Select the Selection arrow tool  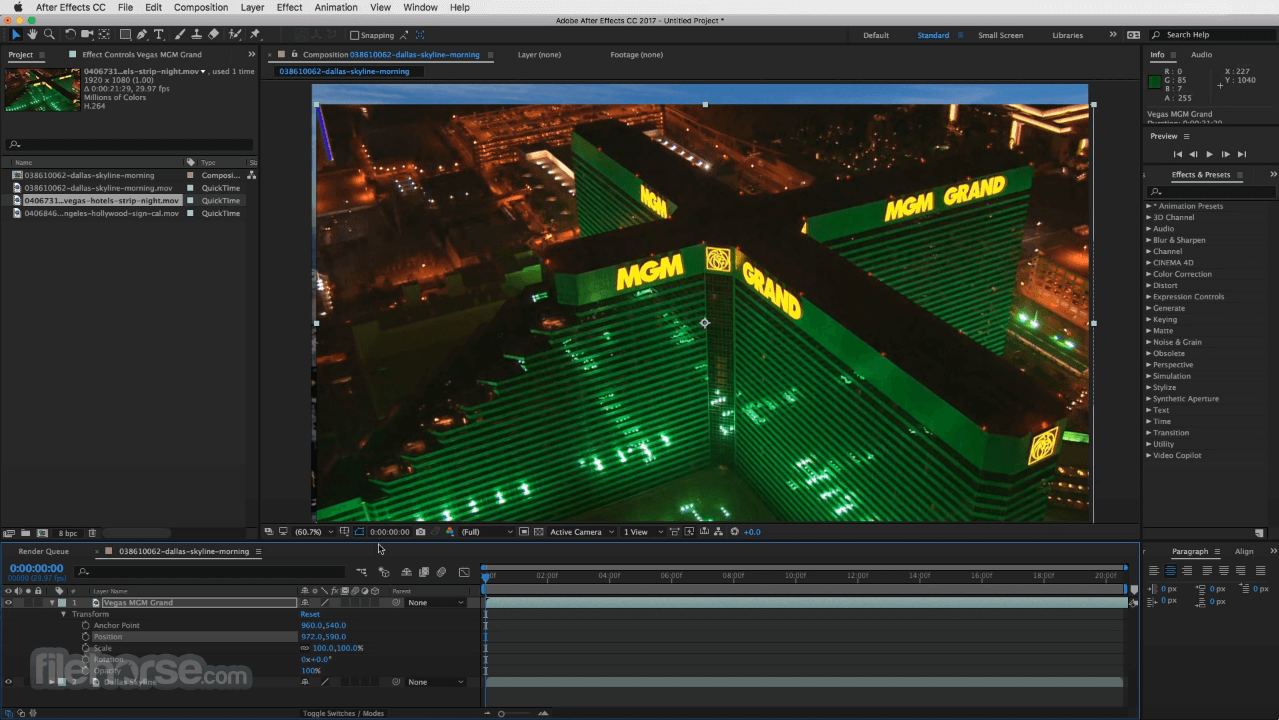click(x=16, y=35)
